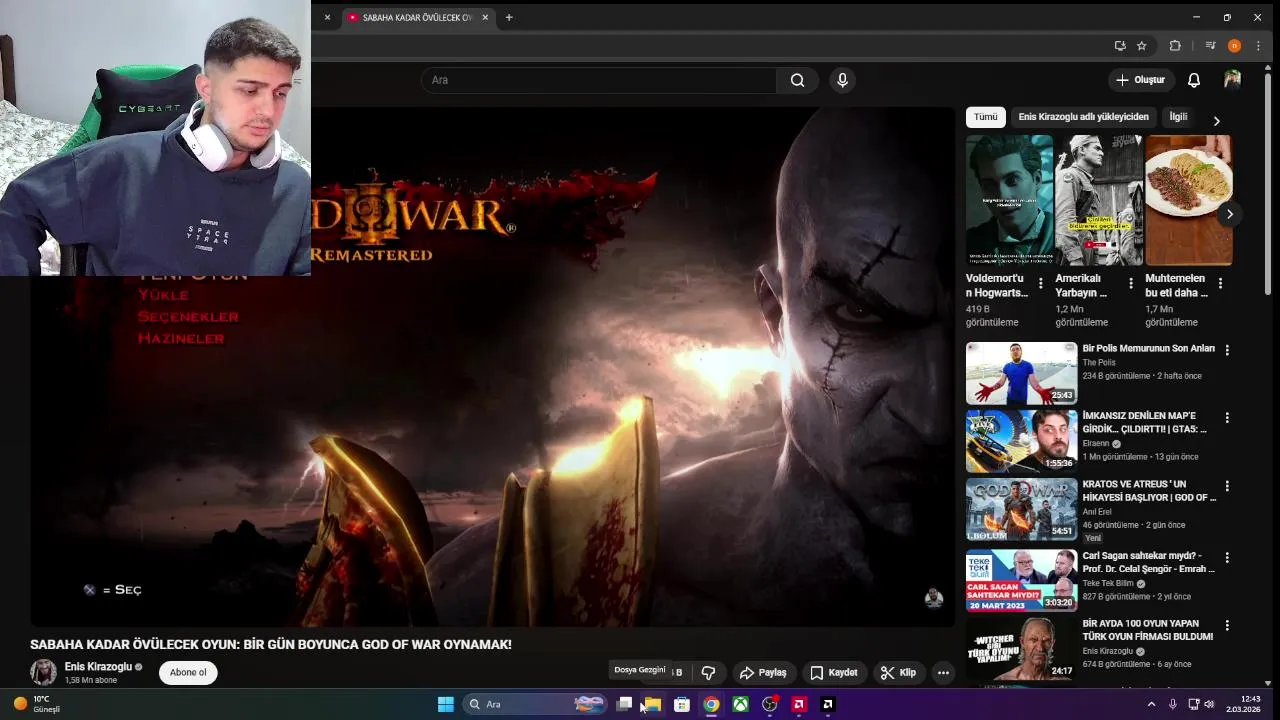The image size is (1280, 720).
Task: Click the YouTube search magnifier button
Action: pyautogui.click(x=797, y=80)
